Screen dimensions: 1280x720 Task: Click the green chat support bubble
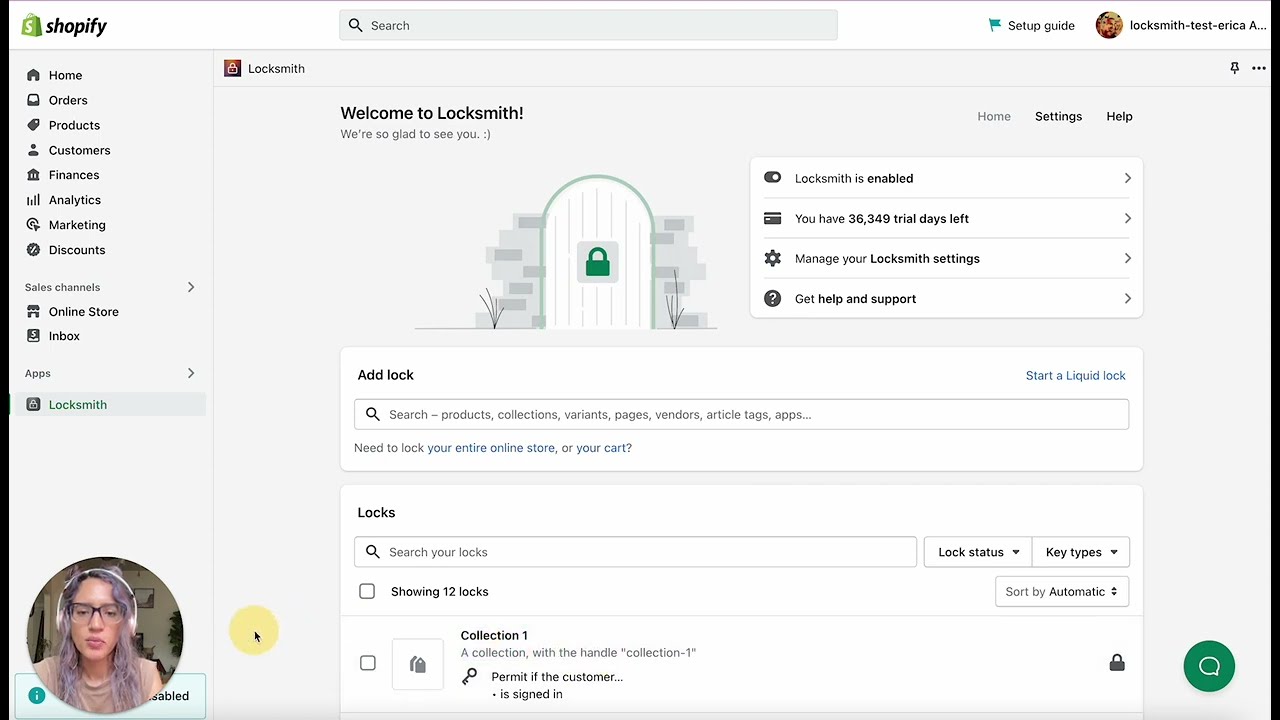click(1209, 666)
